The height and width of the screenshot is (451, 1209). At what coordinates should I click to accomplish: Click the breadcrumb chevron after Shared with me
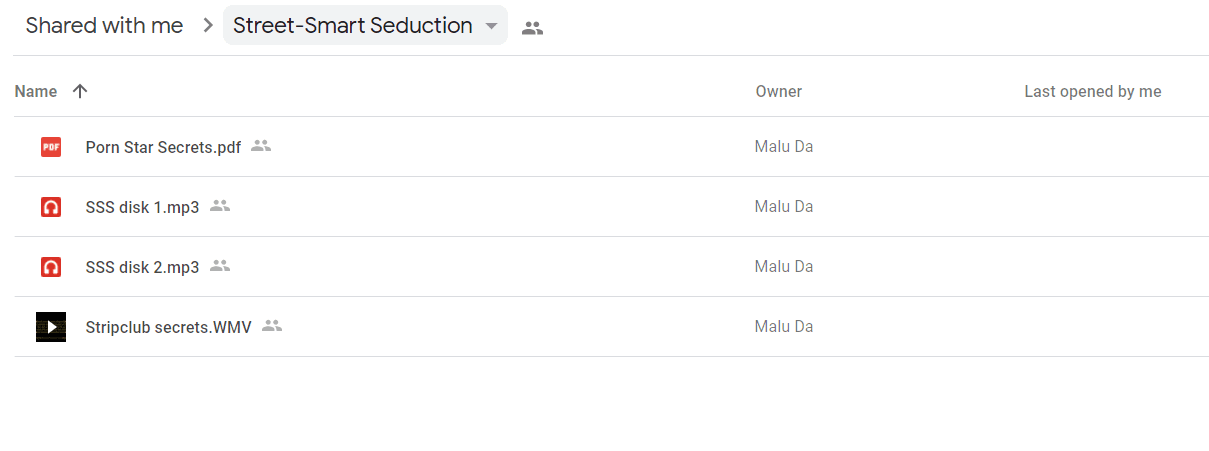(208, 26)
